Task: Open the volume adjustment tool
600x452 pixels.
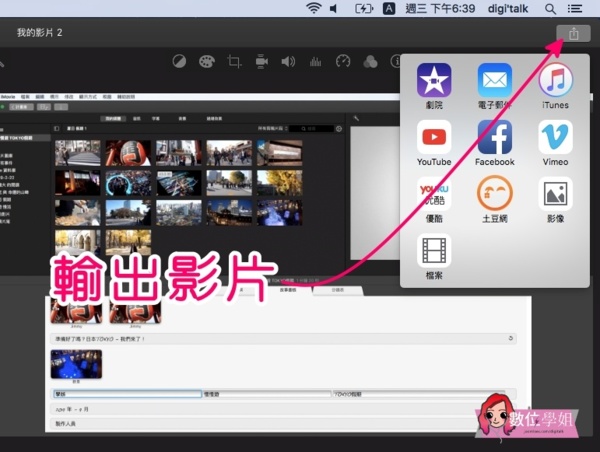Action: click(x=288, y=62)
